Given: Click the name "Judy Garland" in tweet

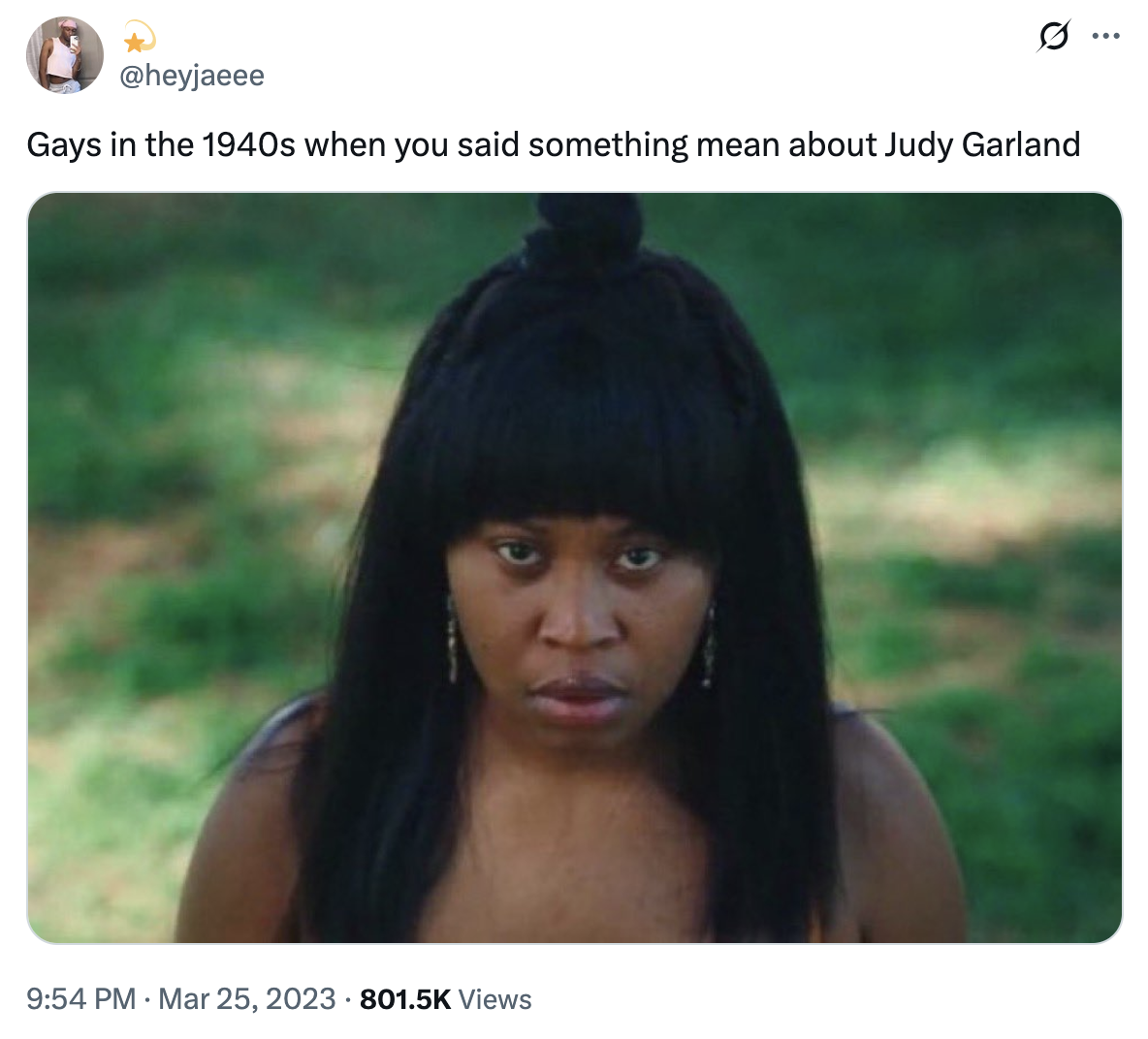Looking at the screenshot, I should pyautogui.click(x=982, y=144).
